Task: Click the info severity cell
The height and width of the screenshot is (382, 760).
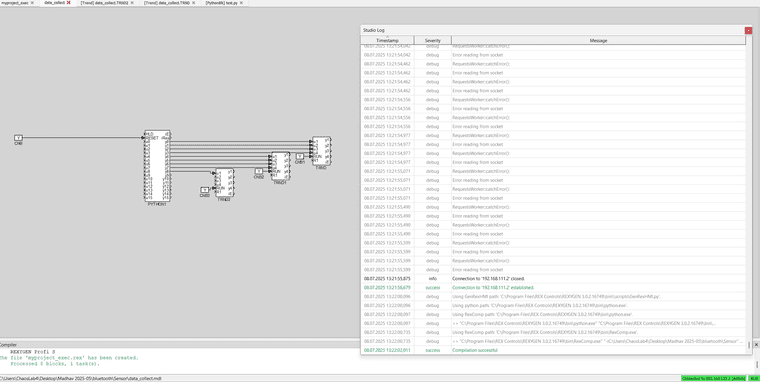Action: pyautogui.click(x=432, y=279)
